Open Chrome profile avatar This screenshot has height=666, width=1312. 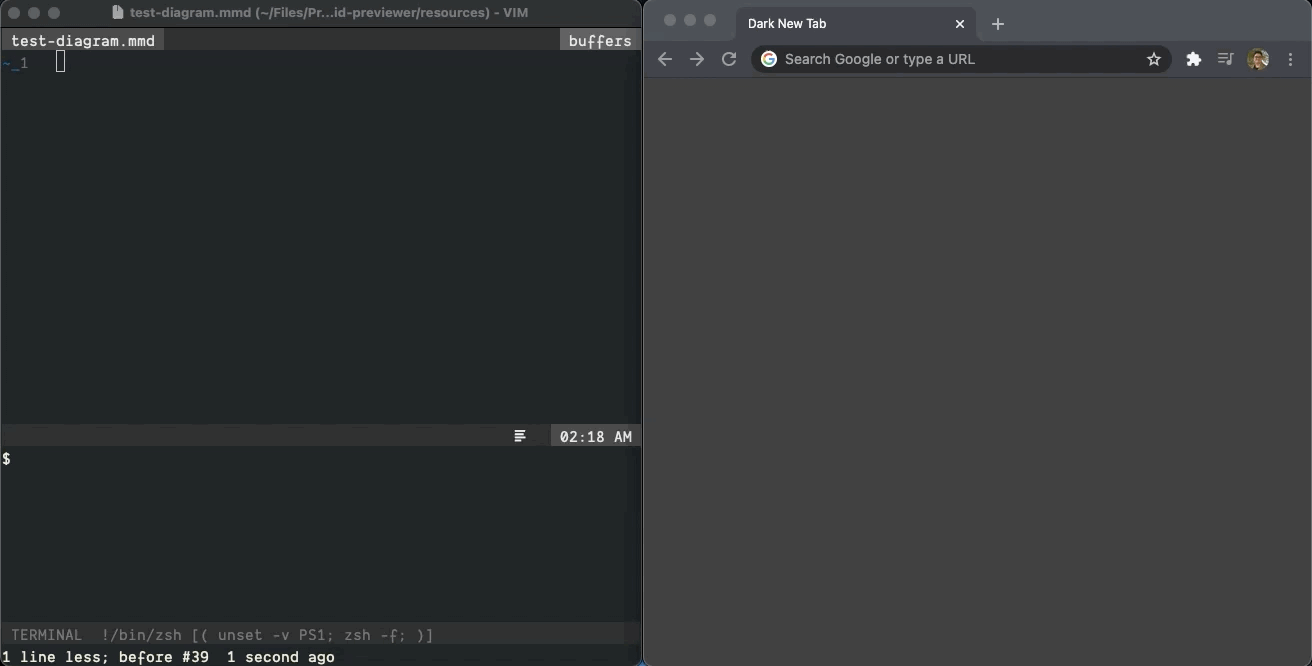(x=1258, y=59)
